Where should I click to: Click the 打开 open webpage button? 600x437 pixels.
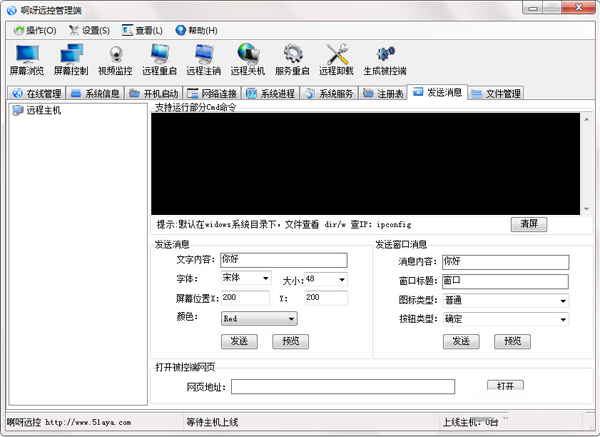pyautogui.click(x=505, y=385)
